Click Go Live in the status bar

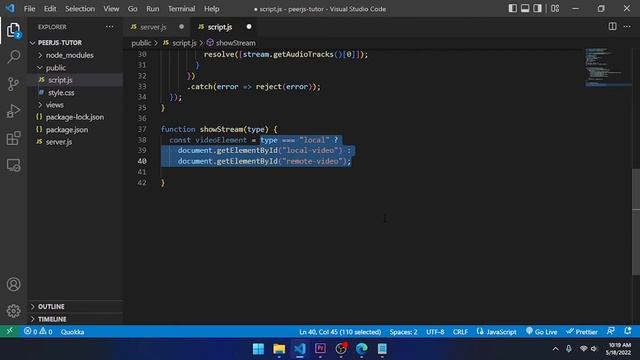(x=542, y=332)
